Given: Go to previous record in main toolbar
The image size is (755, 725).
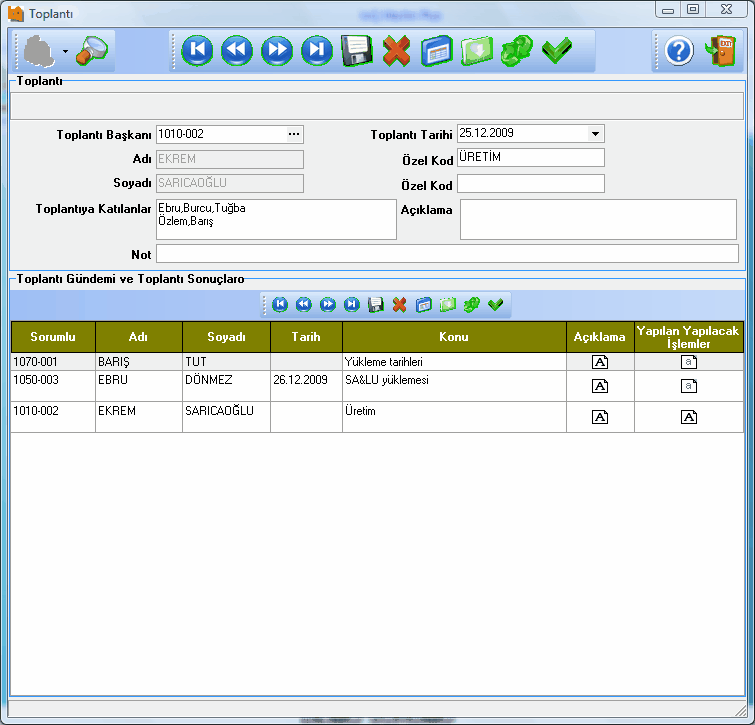Looking at the screenshot, I should click(x=237, y=50).
